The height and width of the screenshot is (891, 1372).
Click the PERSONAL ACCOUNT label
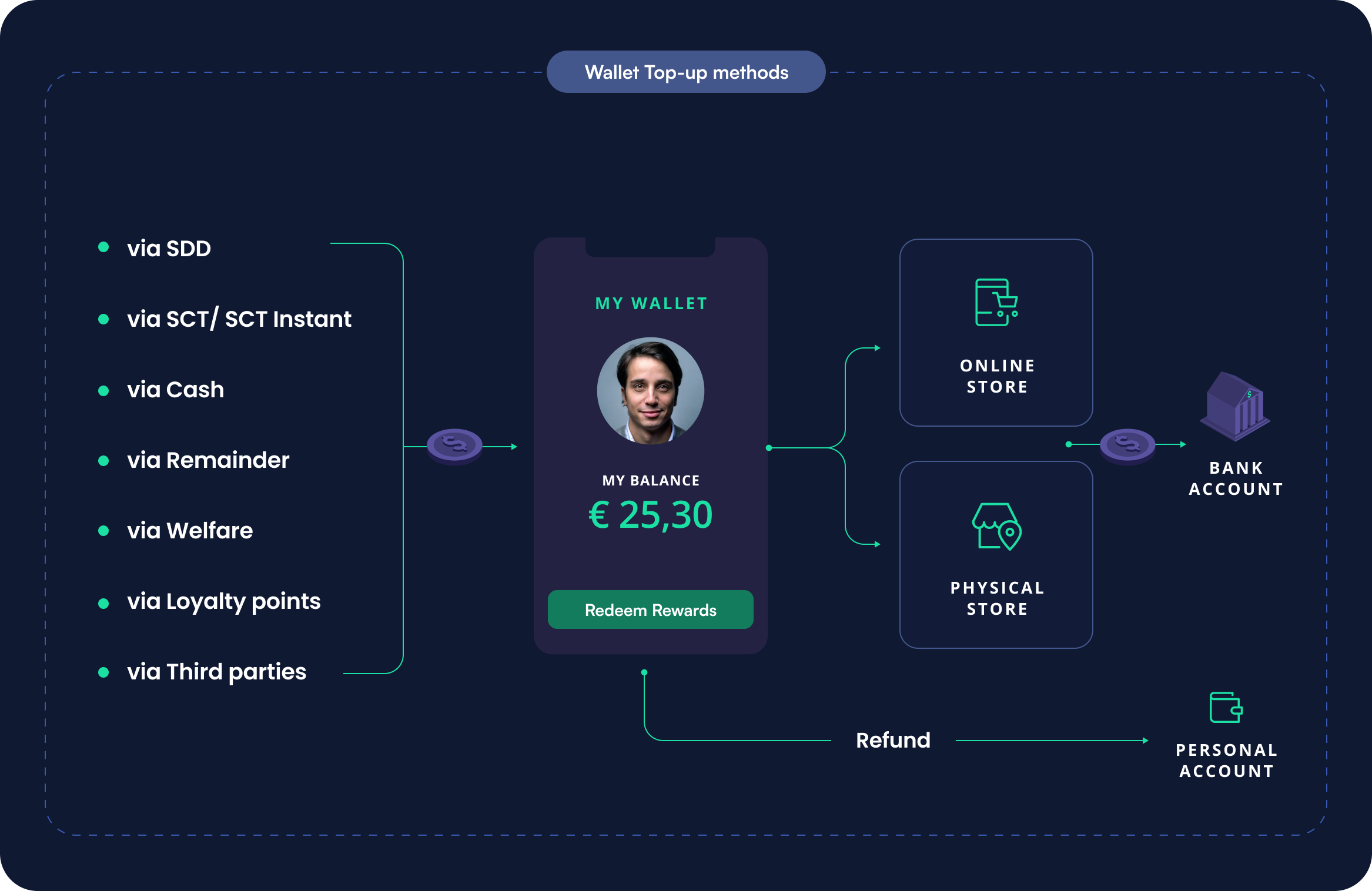coord(1226,761)
